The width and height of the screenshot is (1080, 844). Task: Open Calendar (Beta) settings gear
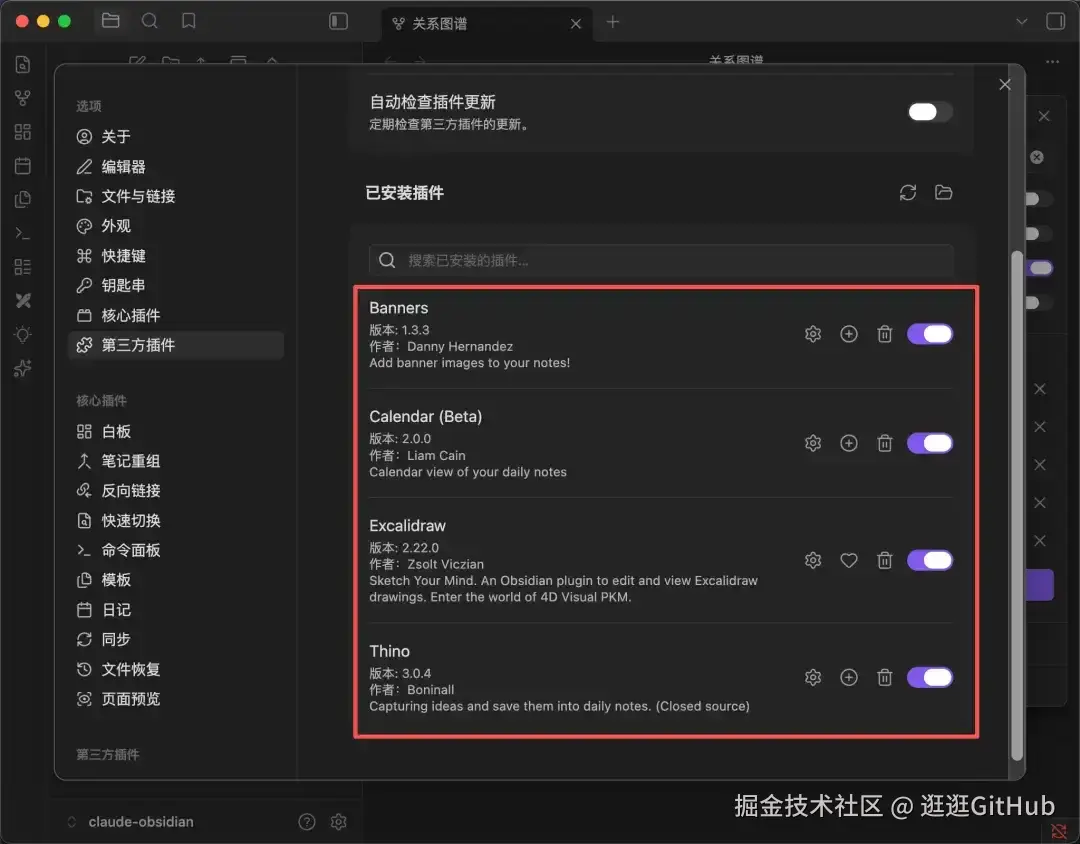coord(813,443)
